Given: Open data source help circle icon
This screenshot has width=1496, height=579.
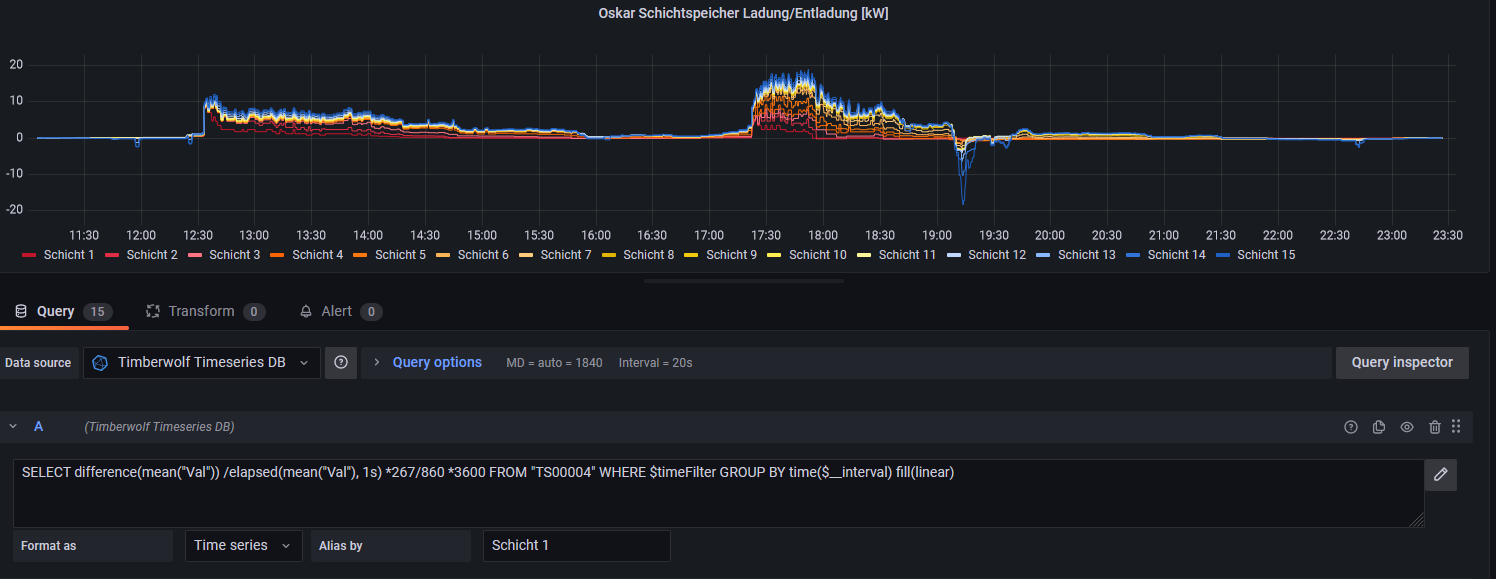Looking at the screenshot, I should coord(341,363).
